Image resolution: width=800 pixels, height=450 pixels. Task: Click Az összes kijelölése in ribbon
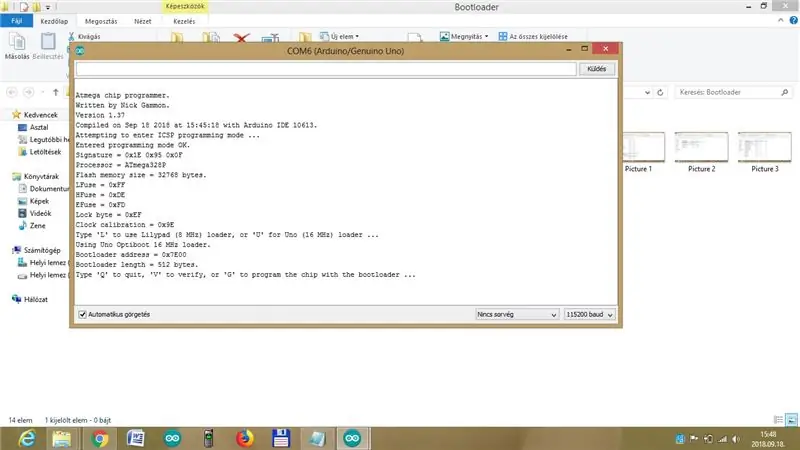tap(533, 36)
